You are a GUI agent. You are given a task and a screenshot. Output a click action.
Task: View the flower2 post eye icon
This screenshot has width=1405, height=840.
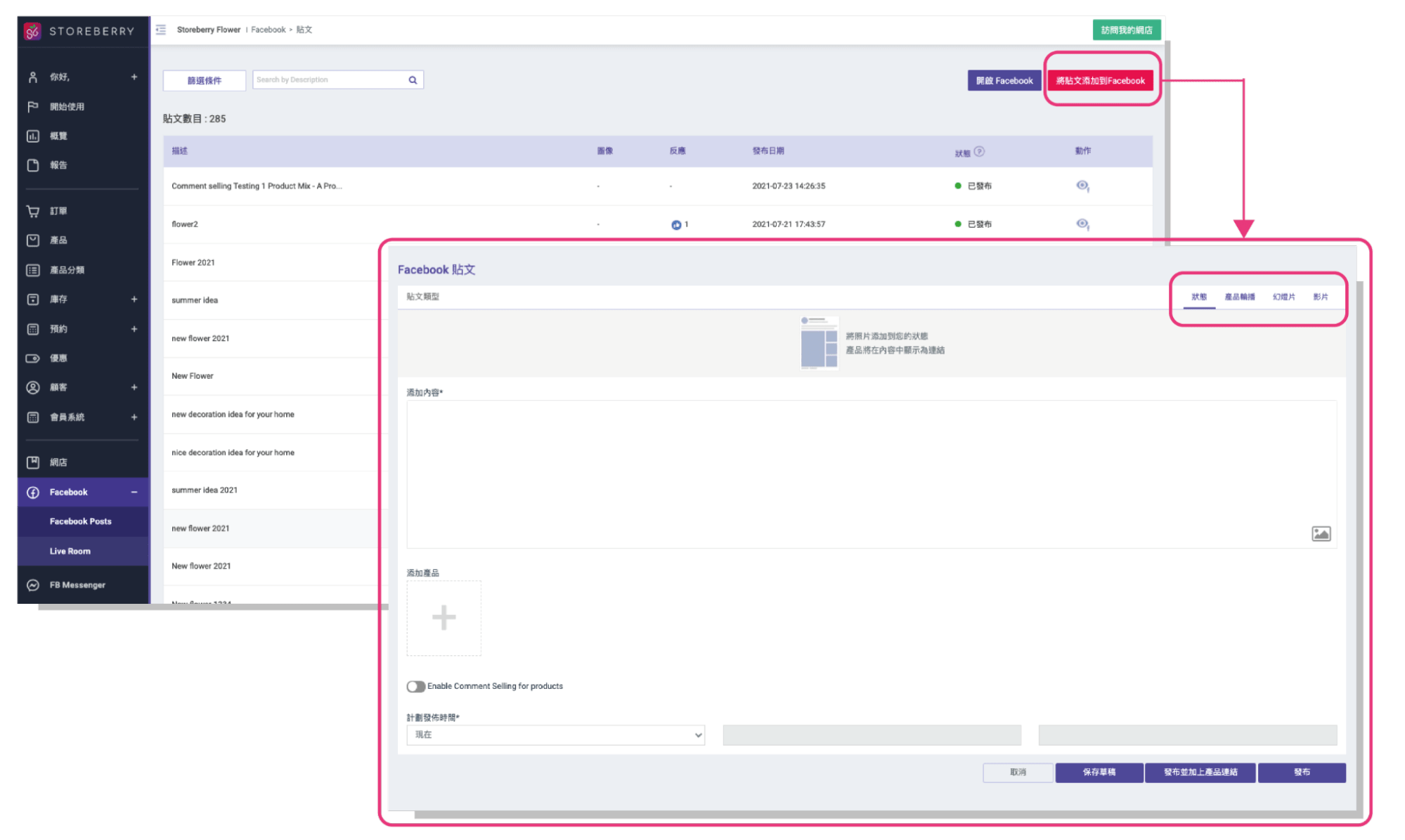pos(1082,224)
